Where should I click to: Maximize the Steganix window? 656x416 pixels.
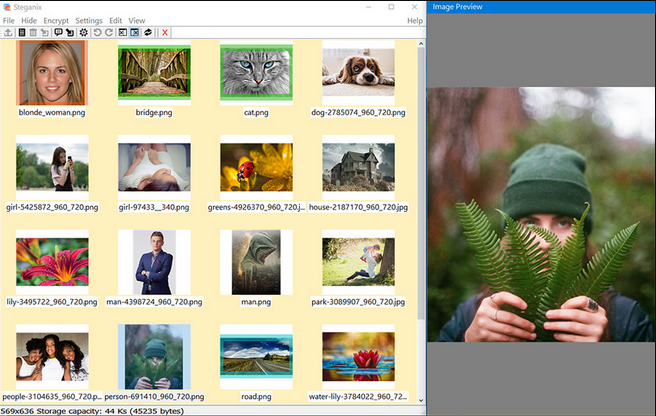[x=391, y=7]
